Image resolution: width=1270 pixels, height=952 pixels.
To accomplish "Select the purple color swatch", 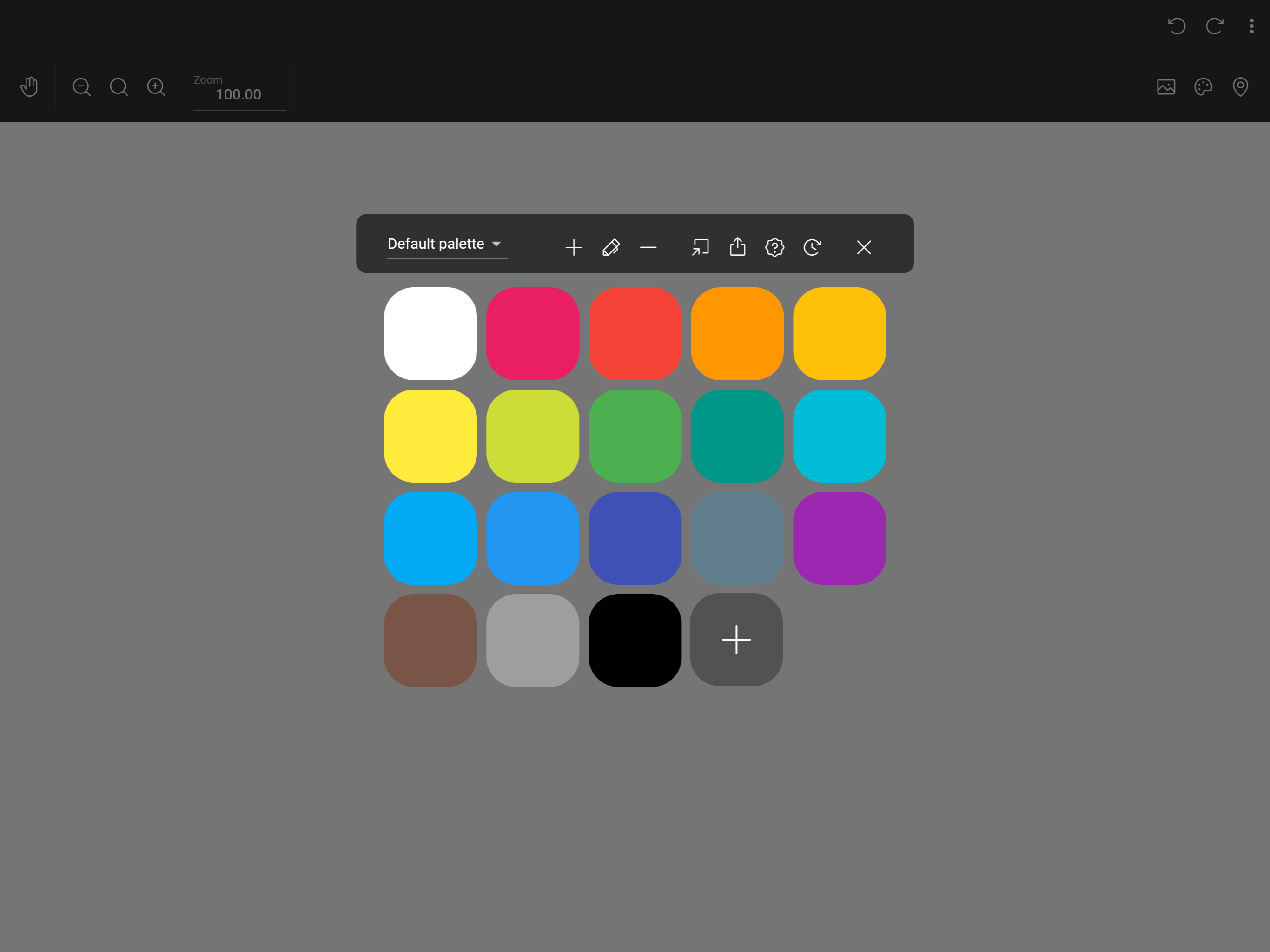I will point(840,538).
